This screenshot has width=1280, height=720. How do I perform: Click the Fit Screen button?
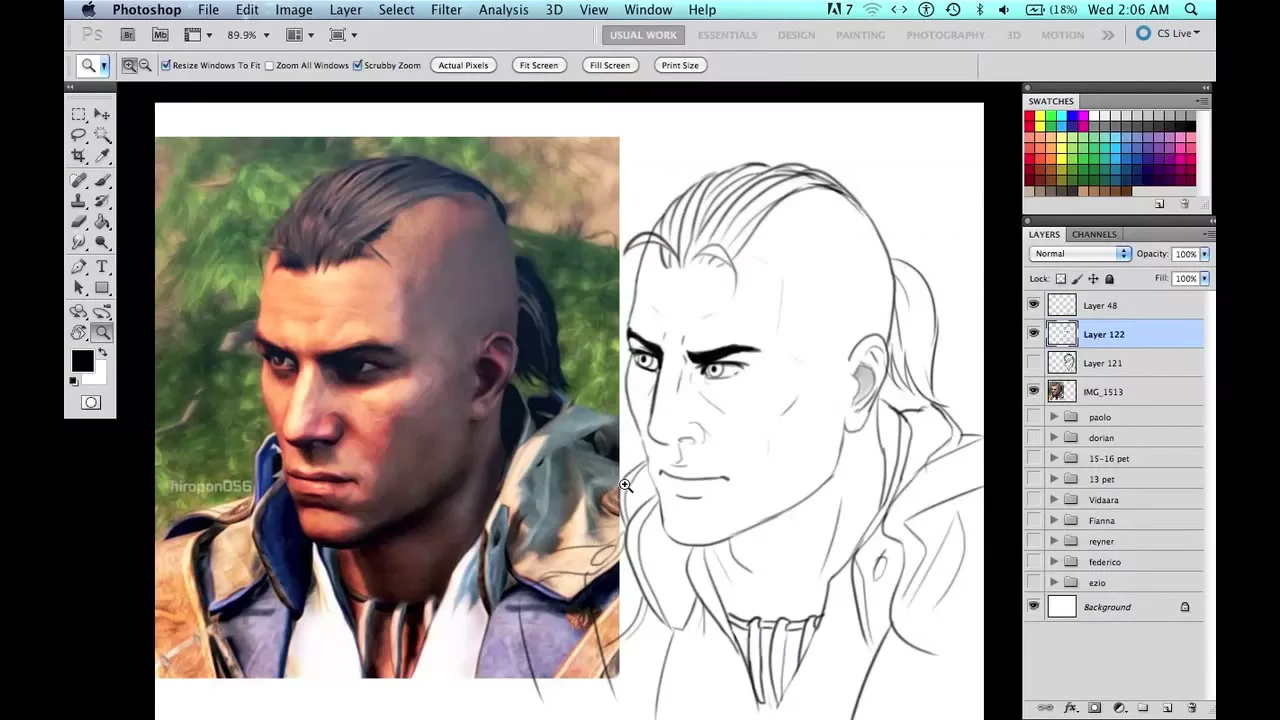click(x=538, y=65)
